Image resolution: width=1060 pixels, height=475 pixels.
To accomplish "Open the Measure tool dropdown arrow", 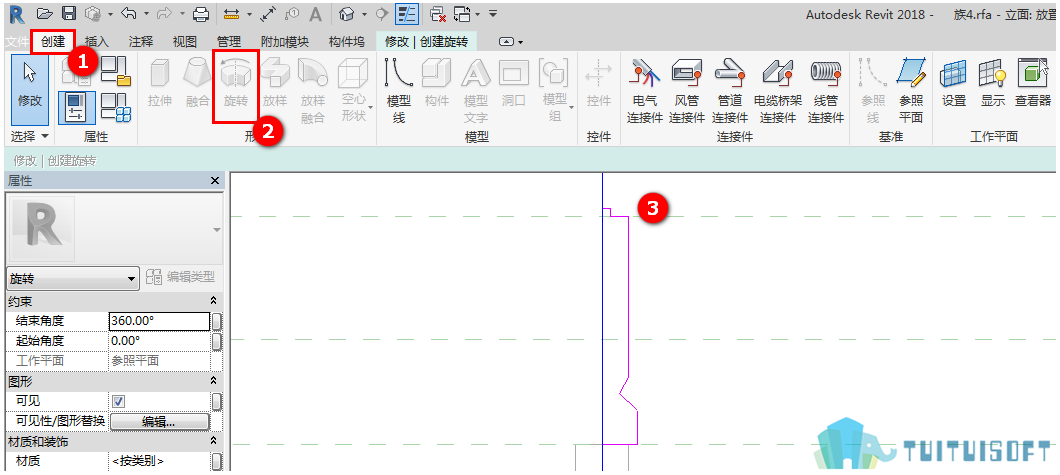I will click(x=249, y=14).
